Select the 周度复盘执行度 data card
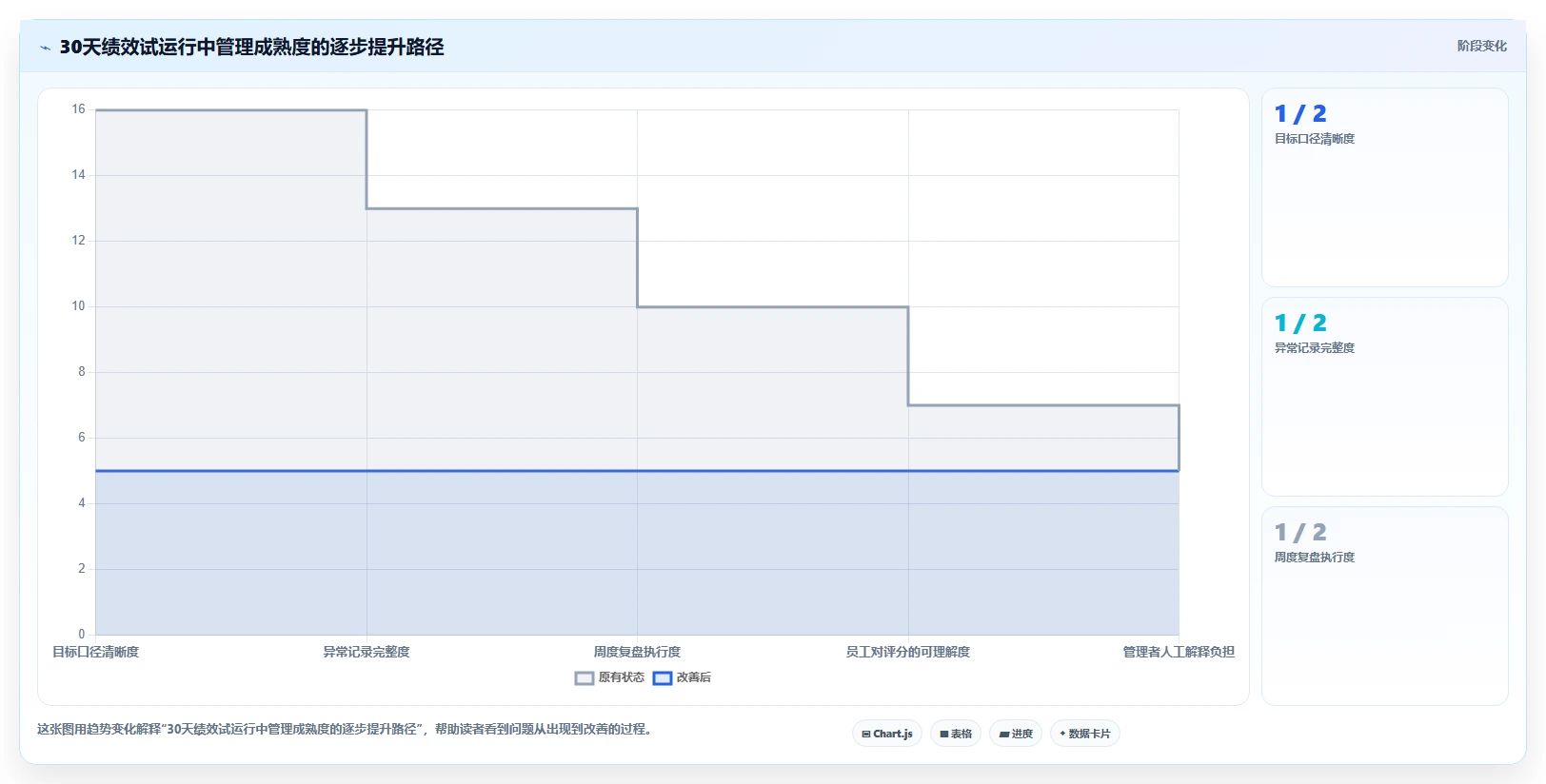 1385,606
